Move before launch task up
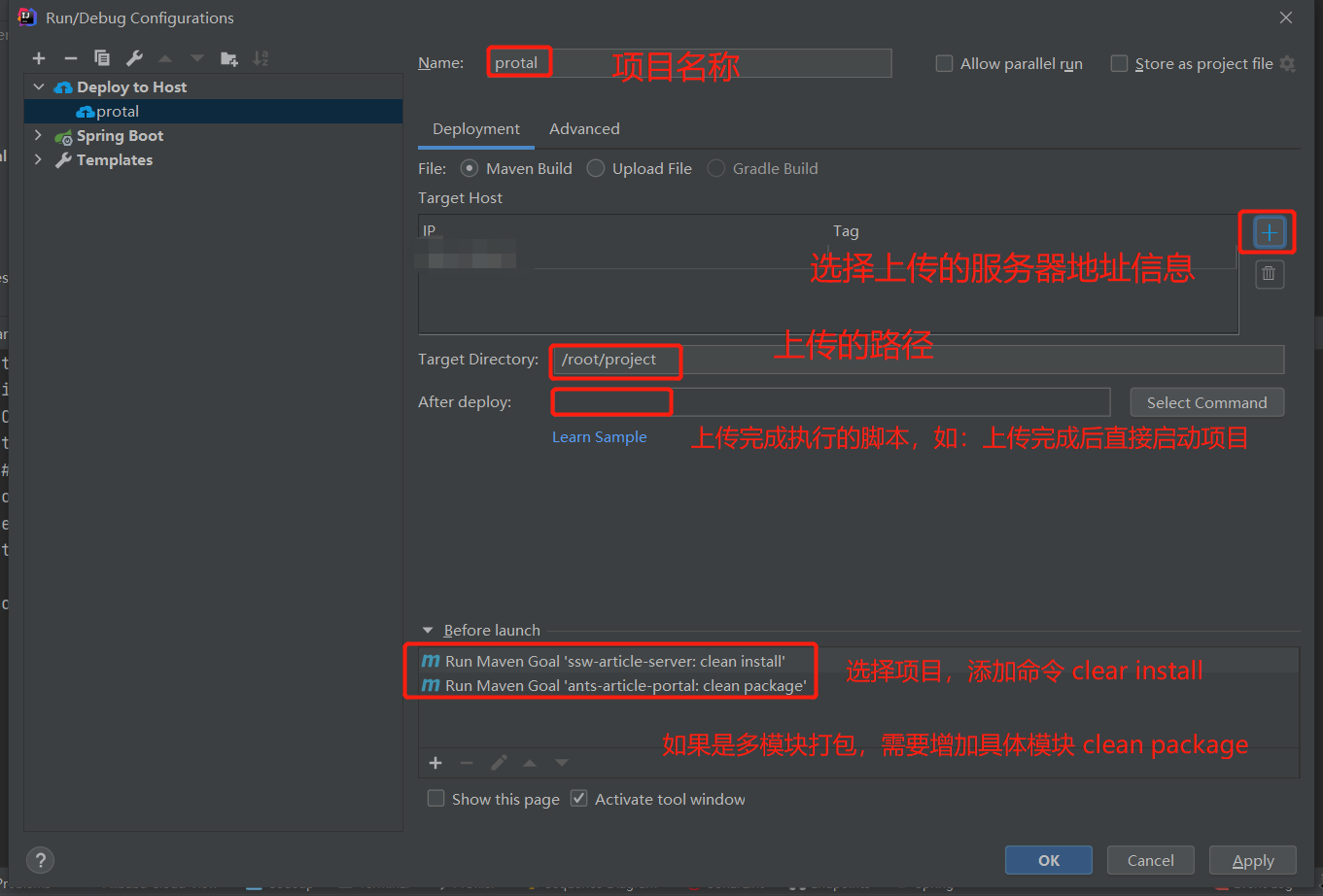 530,763
